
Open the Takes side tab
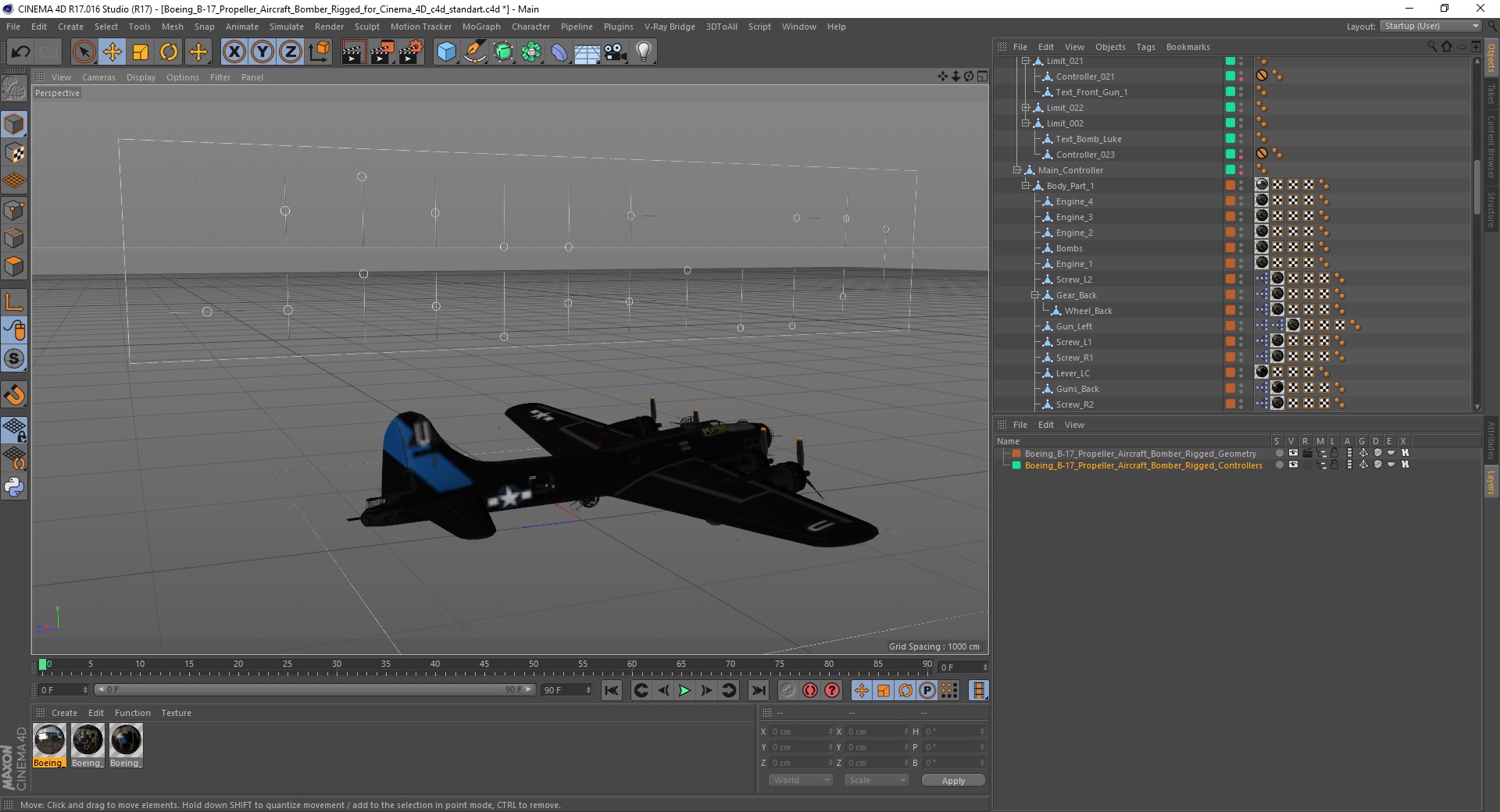(1491, 94)
